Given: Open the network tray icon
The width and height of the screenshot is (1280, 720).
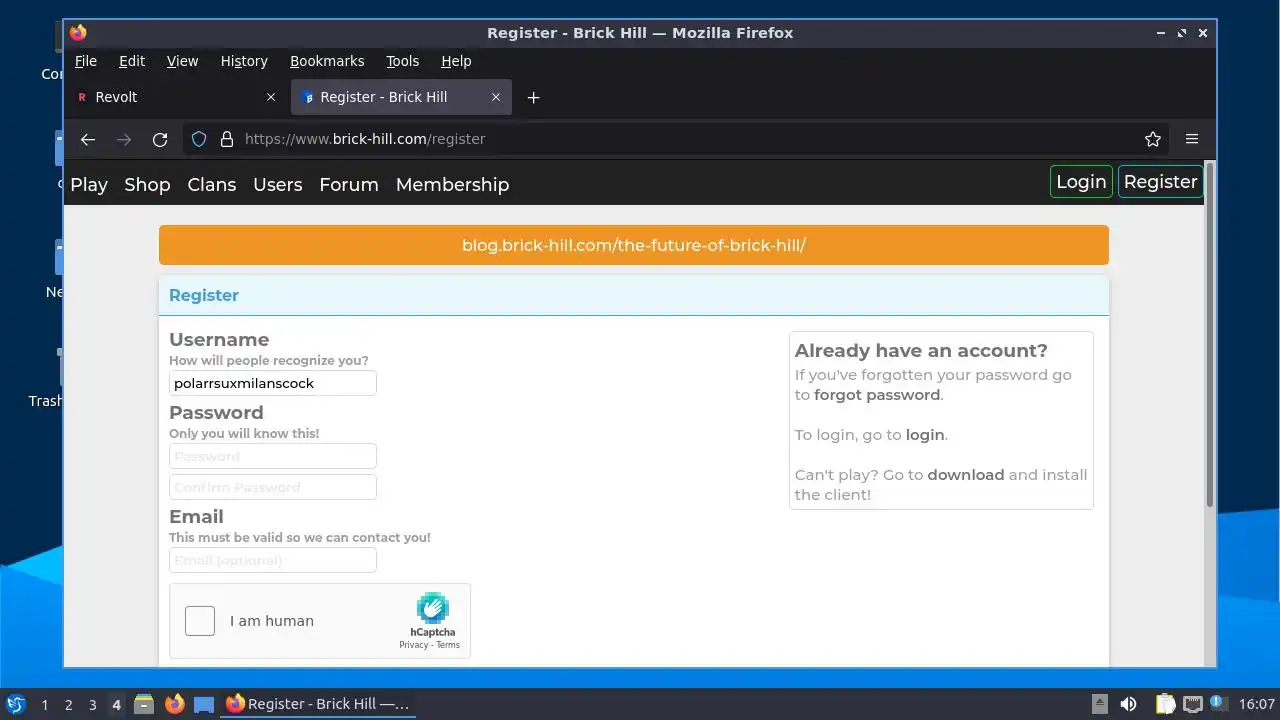Looking at the screenshot, I should coord(1192,704).
